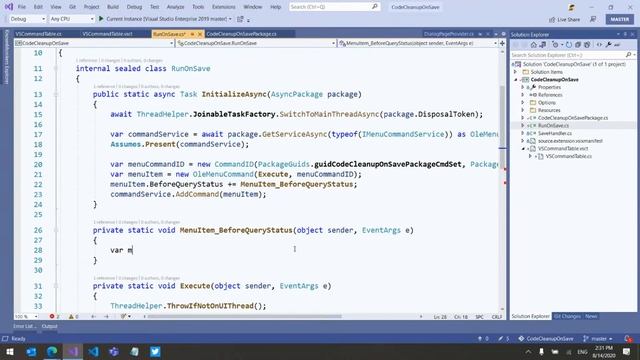This screenshot has height=360, width=640.
Task: Open the Git menu
Action: pos(72,7)
